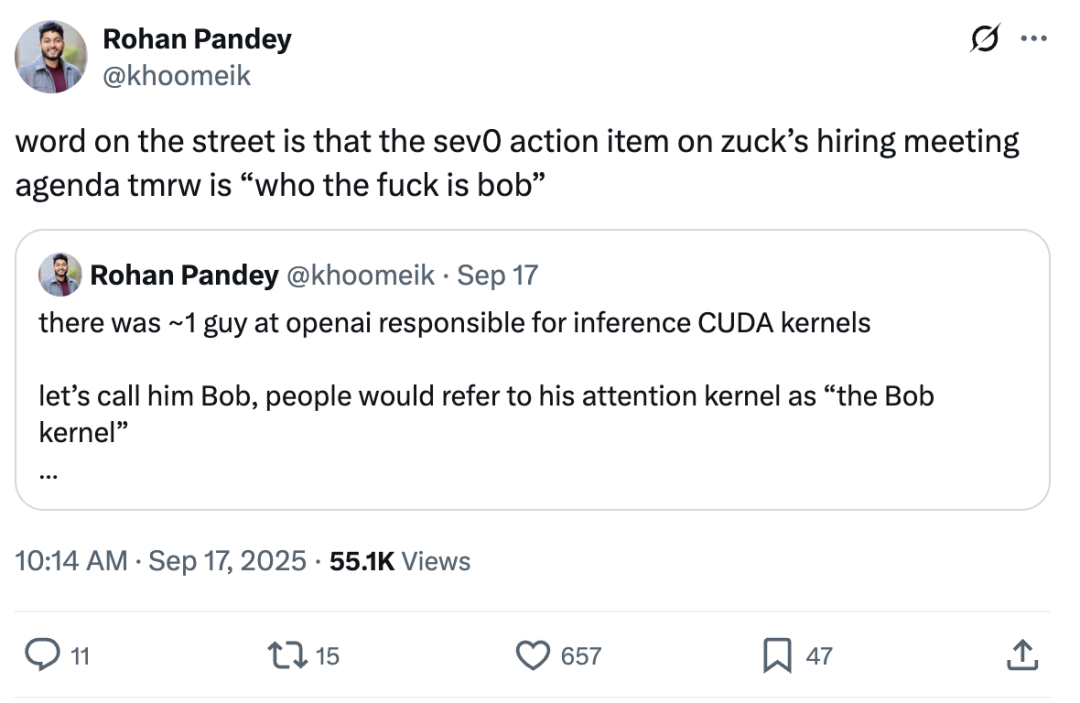1080x703 pixels.
Task: Expand the quoted tweet's truncated ellipsis
Action: tap(48, 475)
